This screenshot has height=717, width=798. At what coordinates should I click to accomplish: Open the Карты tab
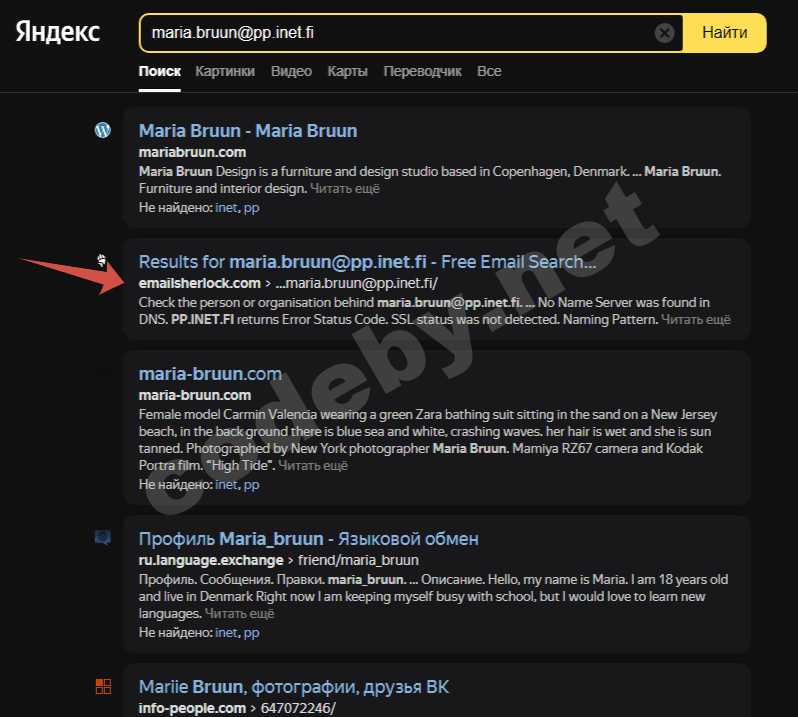(348, 71)
